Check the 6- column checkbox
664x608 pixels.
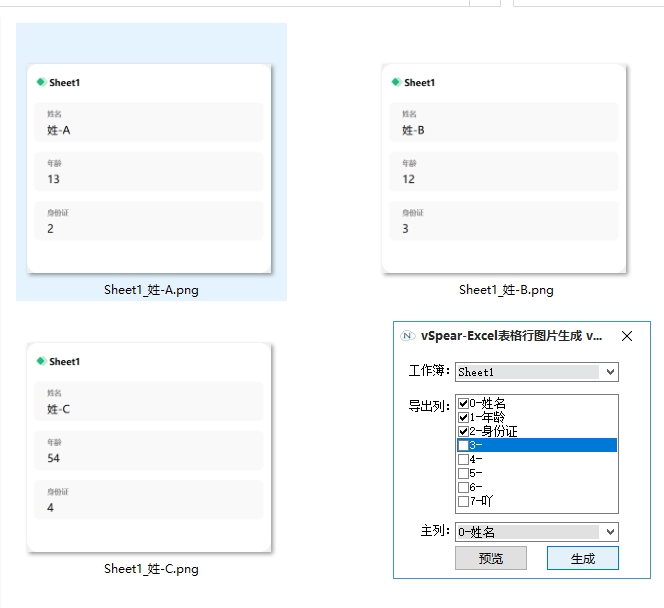click(463, 487)
